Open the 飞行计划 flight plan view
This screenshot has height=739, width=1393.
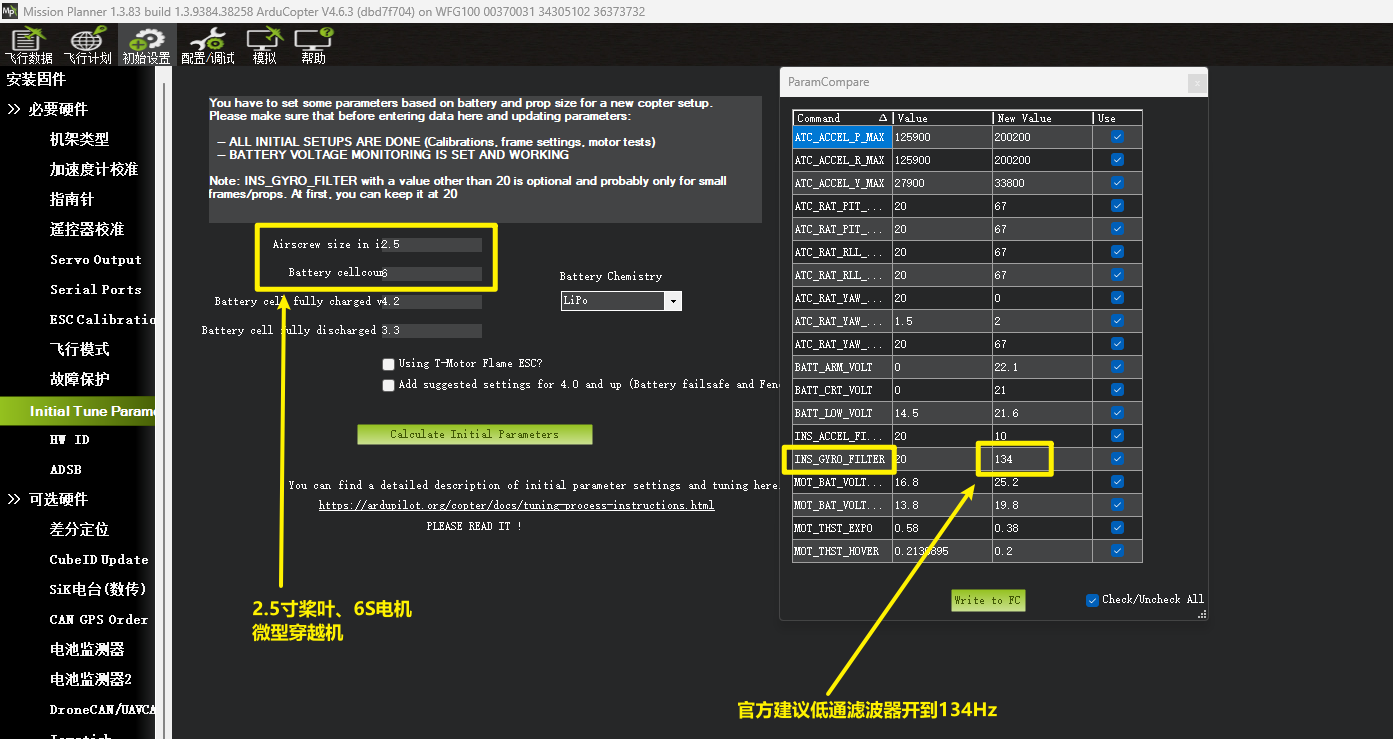point(87,45)
